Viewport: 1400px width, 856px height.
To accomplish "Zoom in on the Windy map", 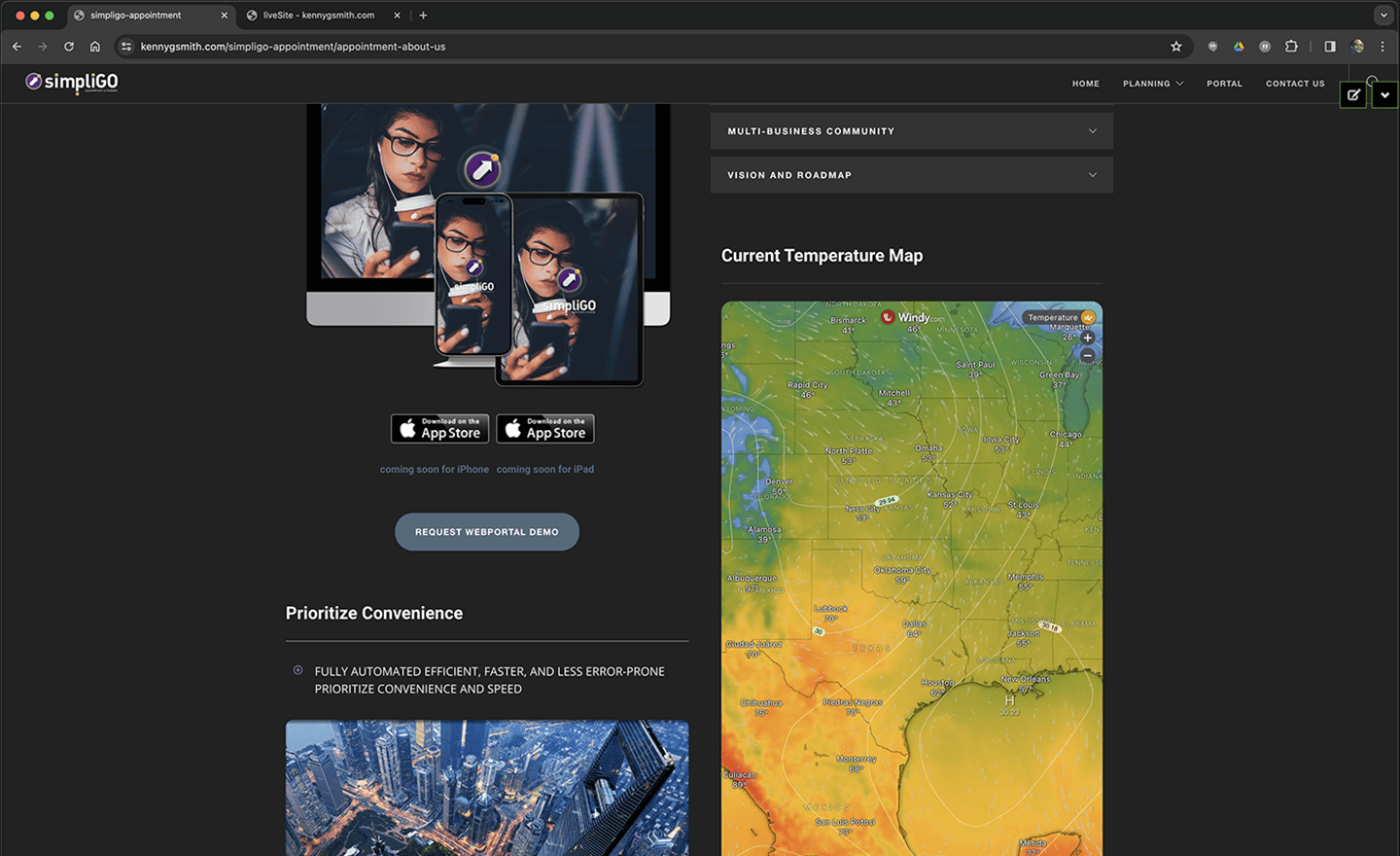I will (1088, 339).
